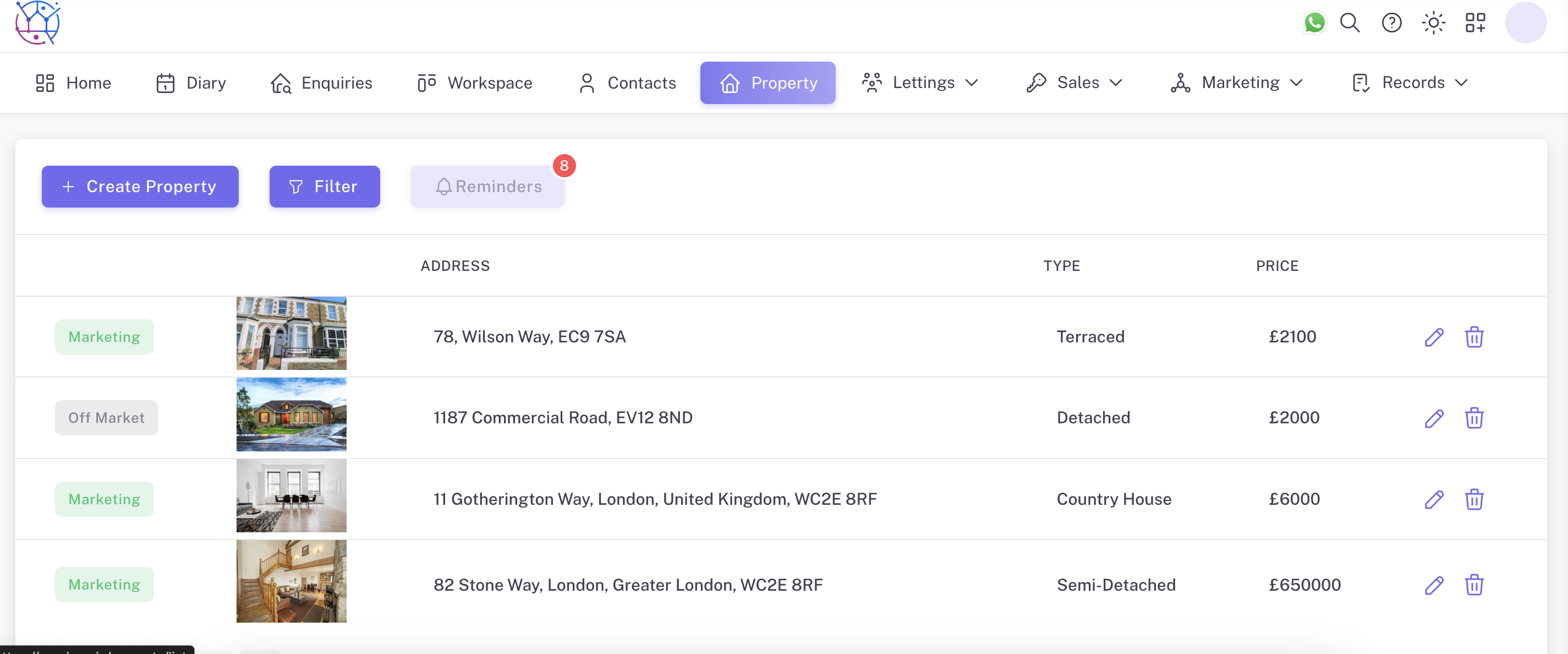Image resolution: width=1568 pixels, height=654 pixels.
Task: Click the Create Property button
Action: pyautogui.click(x=140, y=186)
